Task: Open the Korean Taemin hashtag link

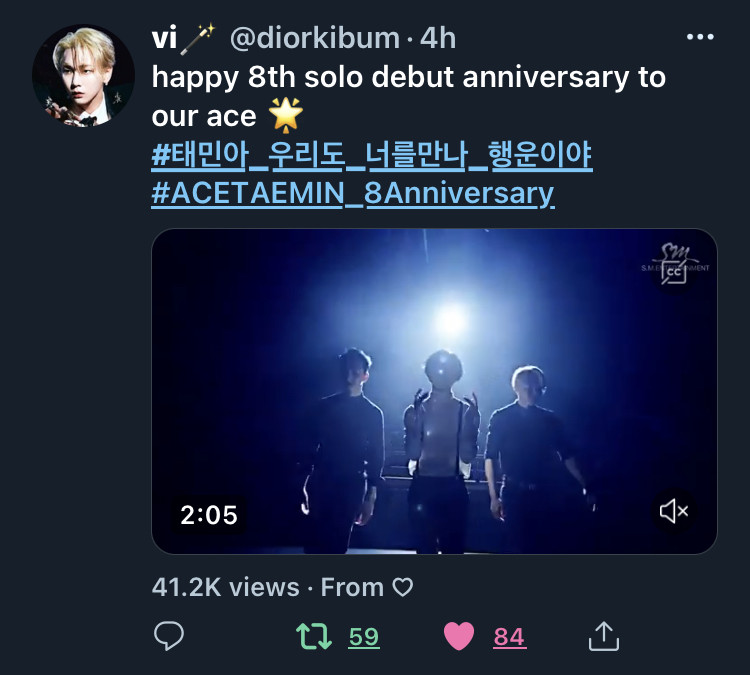Action: (x=372, y=155)
